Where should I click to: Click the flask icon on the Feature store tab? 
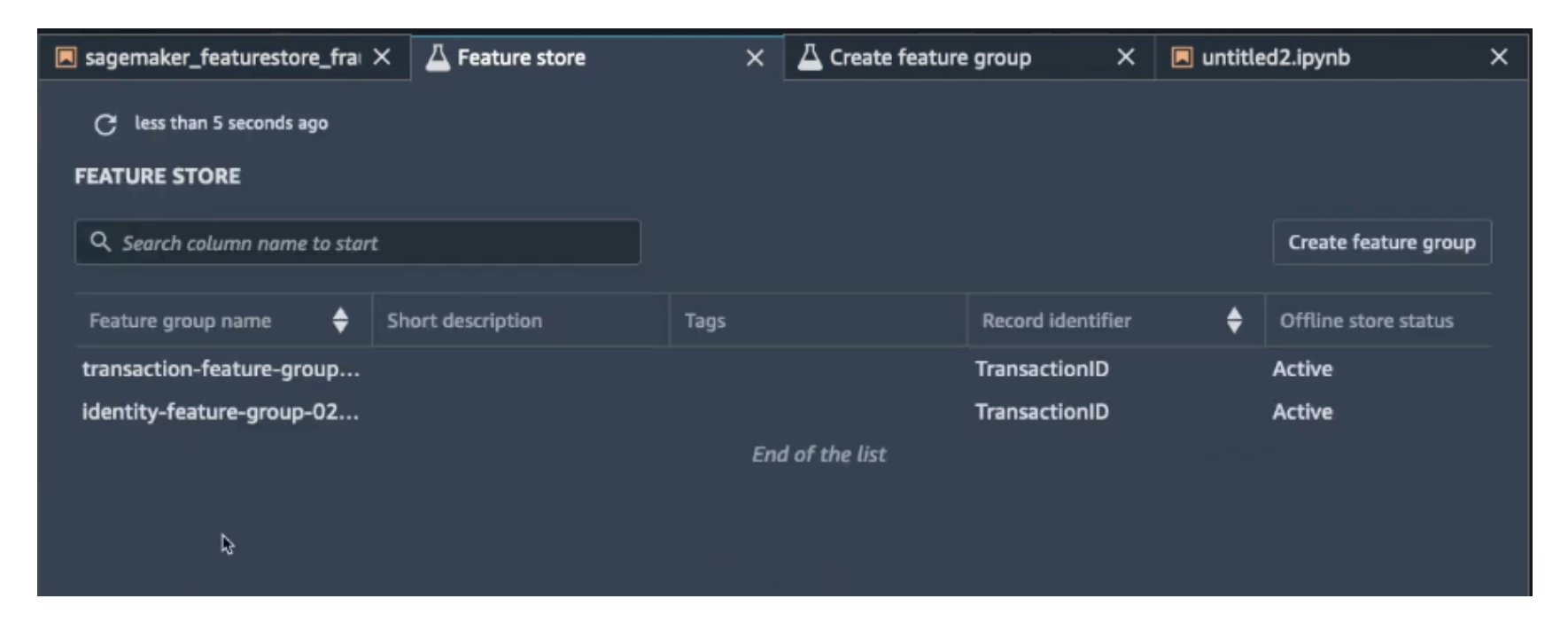tap(438, 58)
